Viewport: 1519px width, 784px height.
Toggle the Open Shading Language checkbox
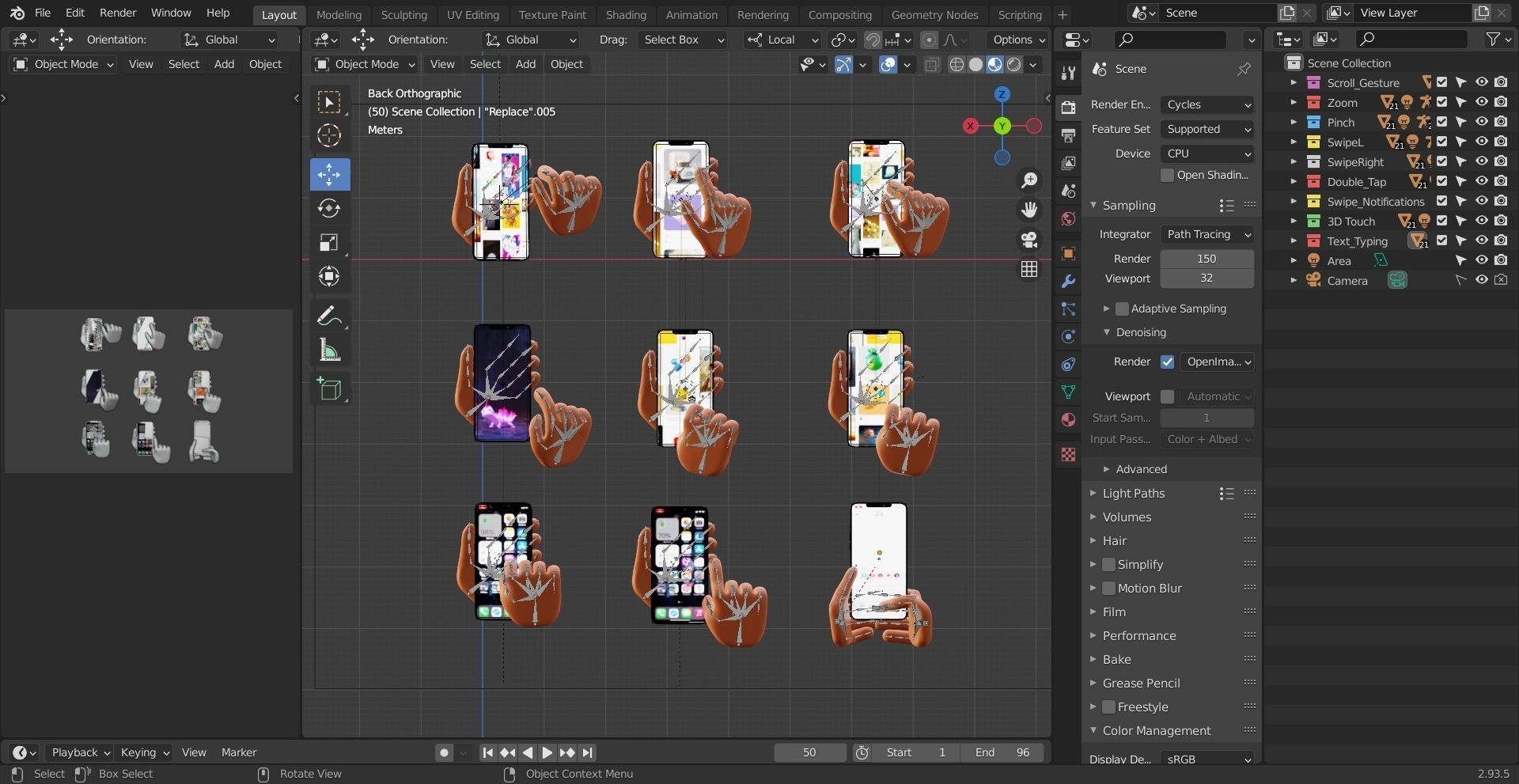(x=1167, y=175)
